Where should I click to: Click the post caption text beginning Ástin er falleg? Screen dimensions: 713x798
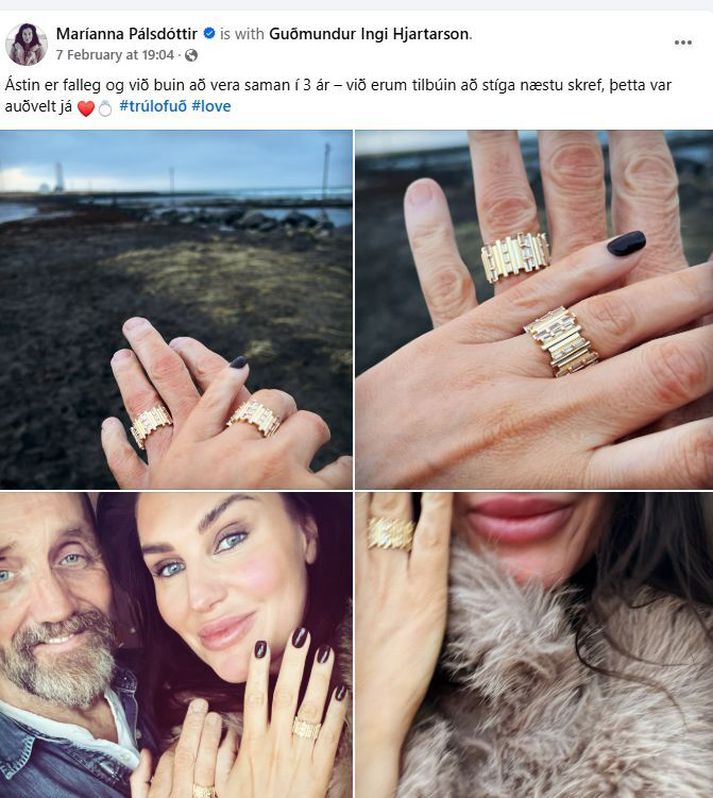pos(338,95)
